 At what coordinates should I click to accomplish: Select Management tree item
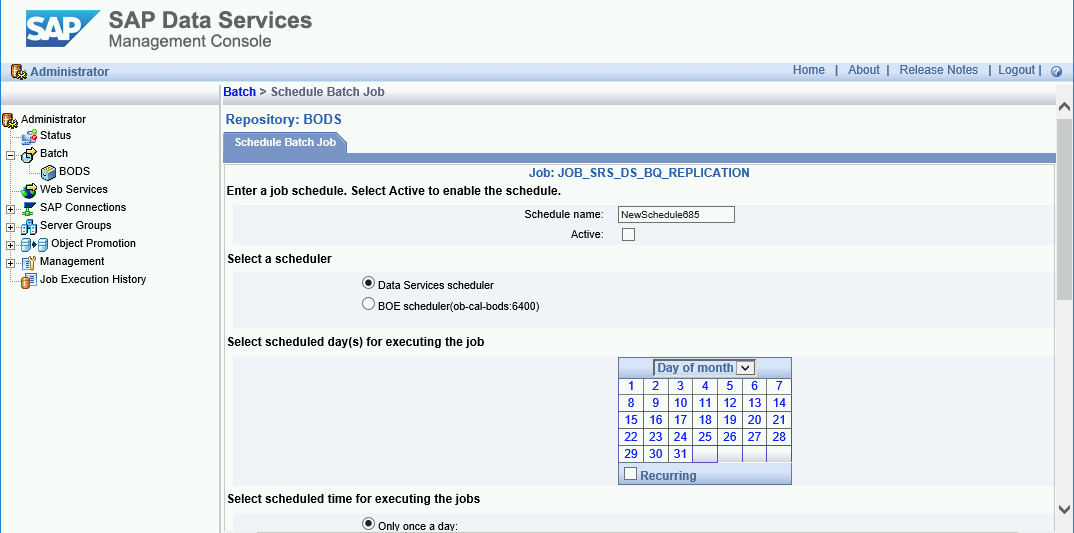(x=72, y=261)
